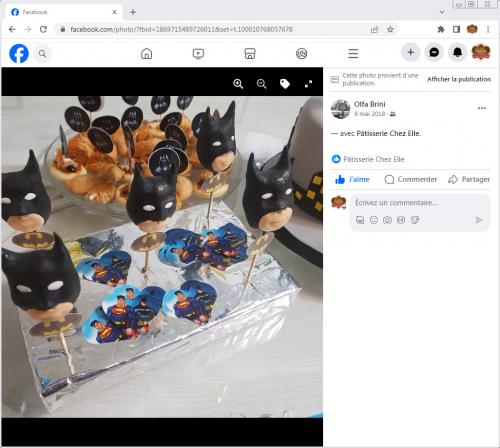The width and height of the screenshot is (500, 448).
Task: Add a GIF to the comment
Action: coord(401,220)
